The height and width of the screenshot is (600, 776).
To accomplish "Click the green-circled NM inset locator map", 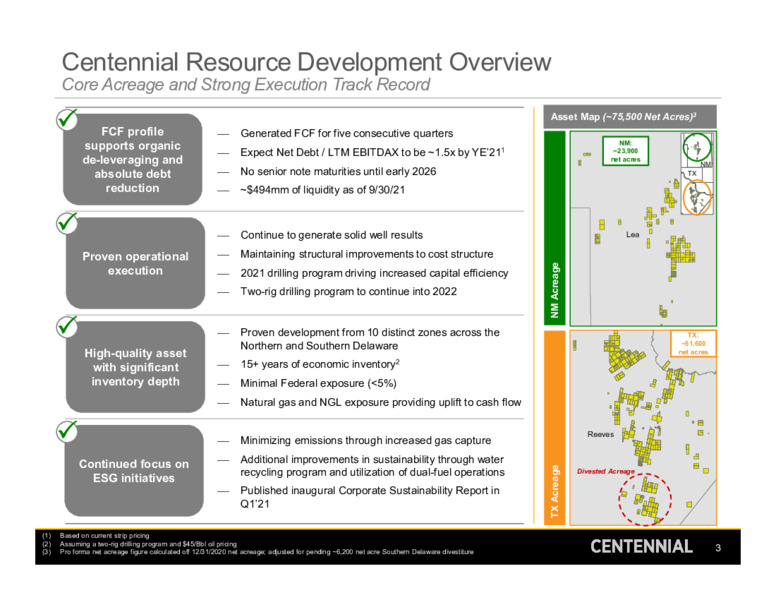I will point(697,147).
